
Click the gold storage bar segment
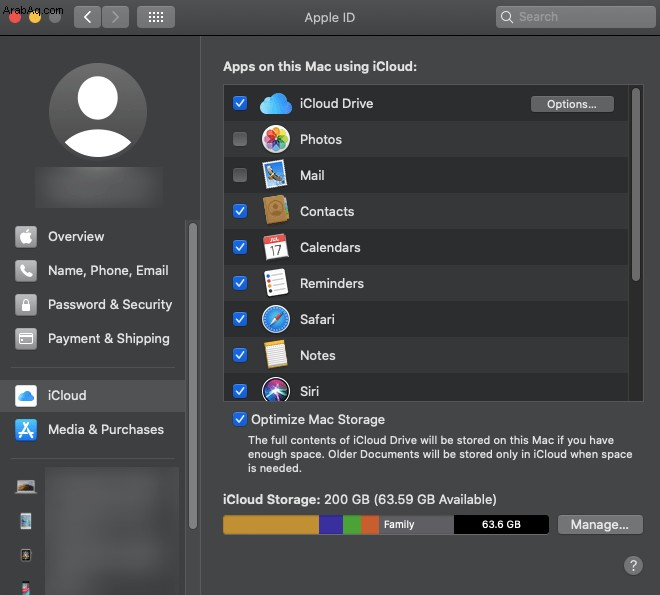(x=271, y=524)
